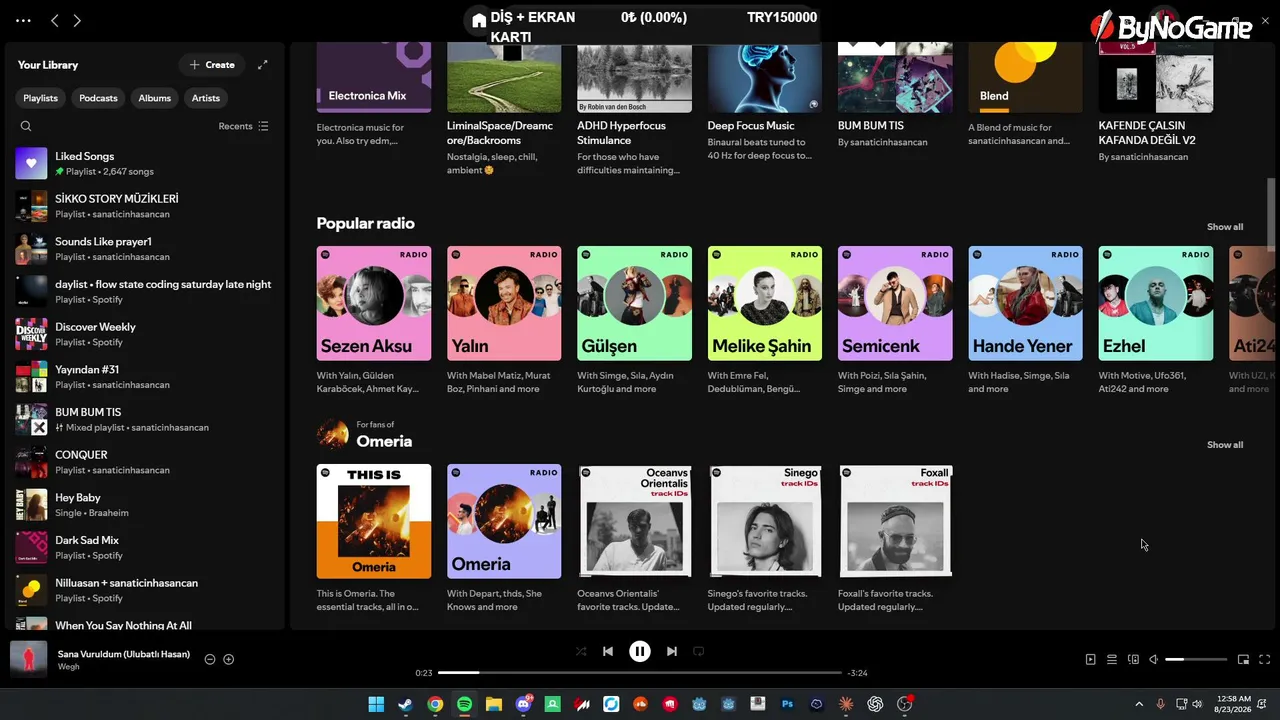The width and height of the screenshot is (1280, 720).
Task: Search in Your Library
Action: point(26,126)
